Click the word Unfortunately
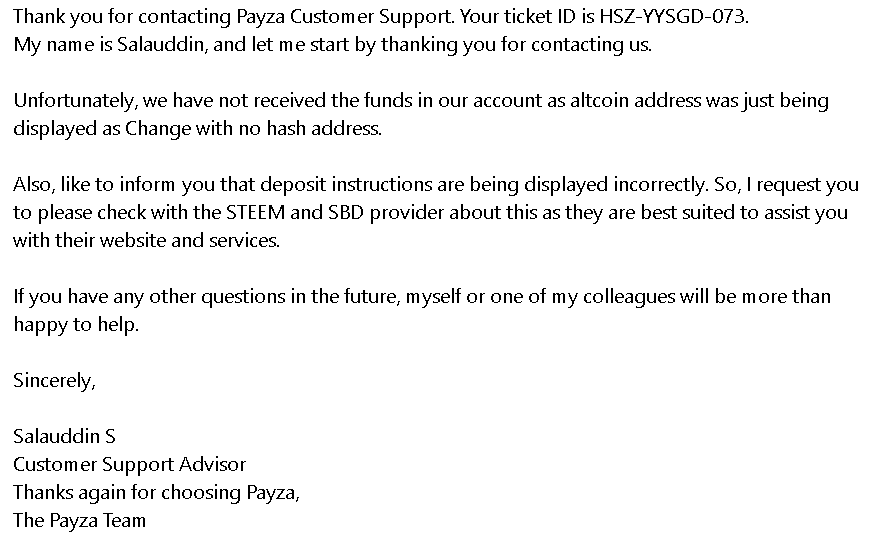Screen dimensions: 873x547 pyautogui.click(x=73, y=101)
